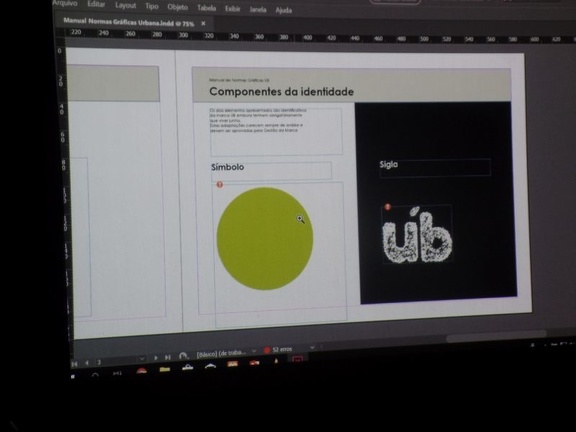
Task: Click missing link badge on ub logo frame
Action: coord(388,207)
